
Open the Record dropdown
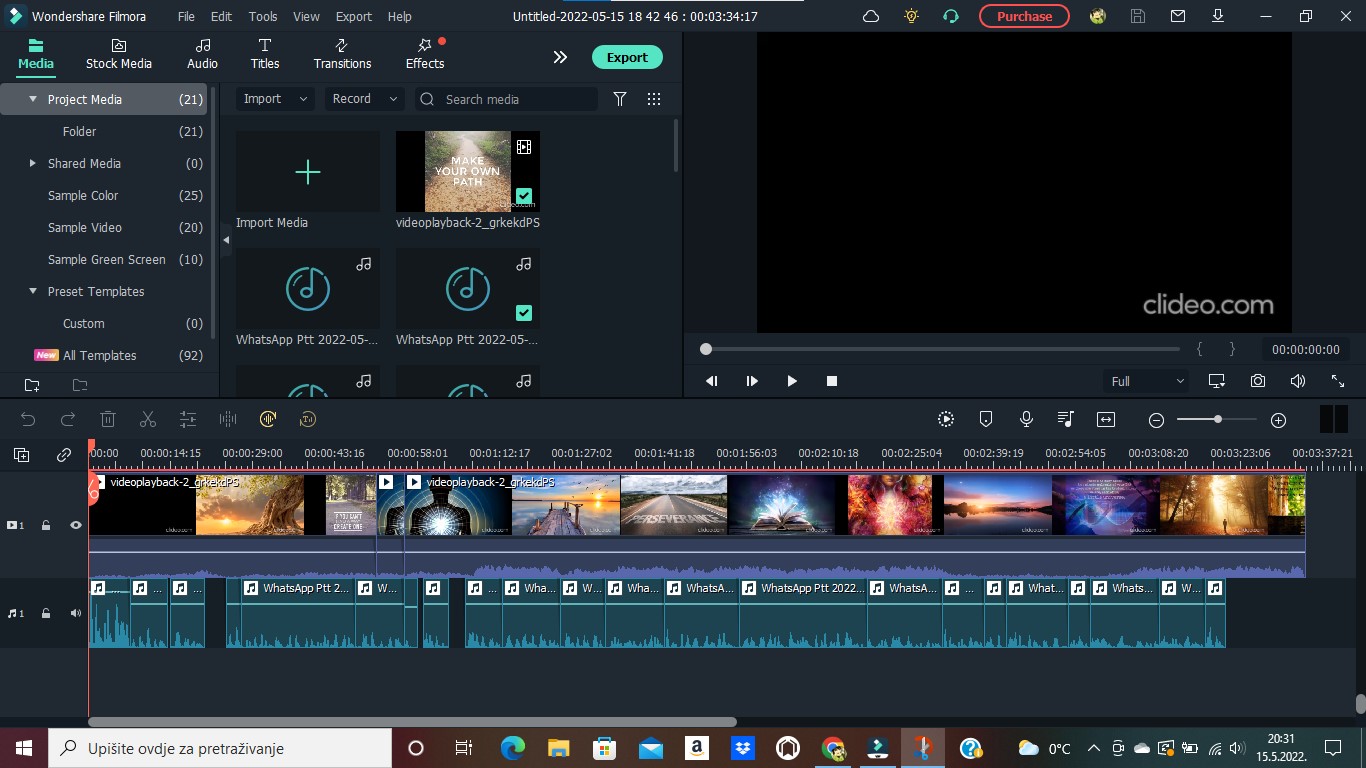point(364,99)
